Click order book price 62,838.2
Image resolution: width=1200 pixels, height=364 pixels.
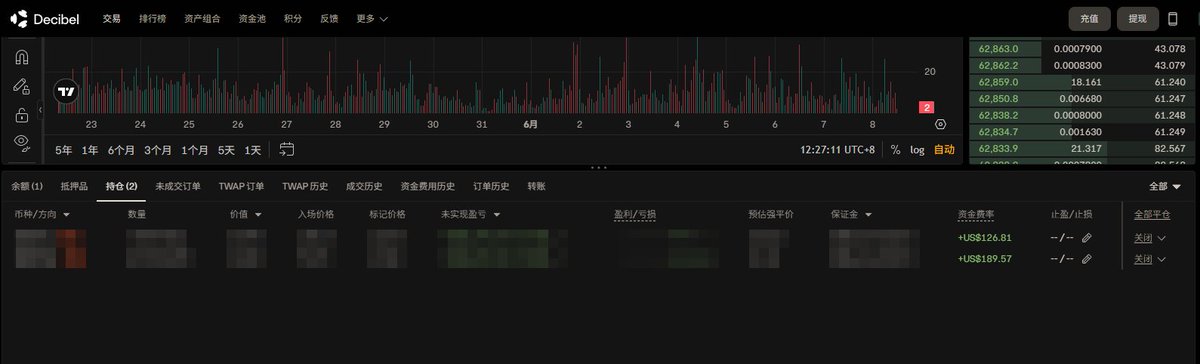[x=998, y=115]
